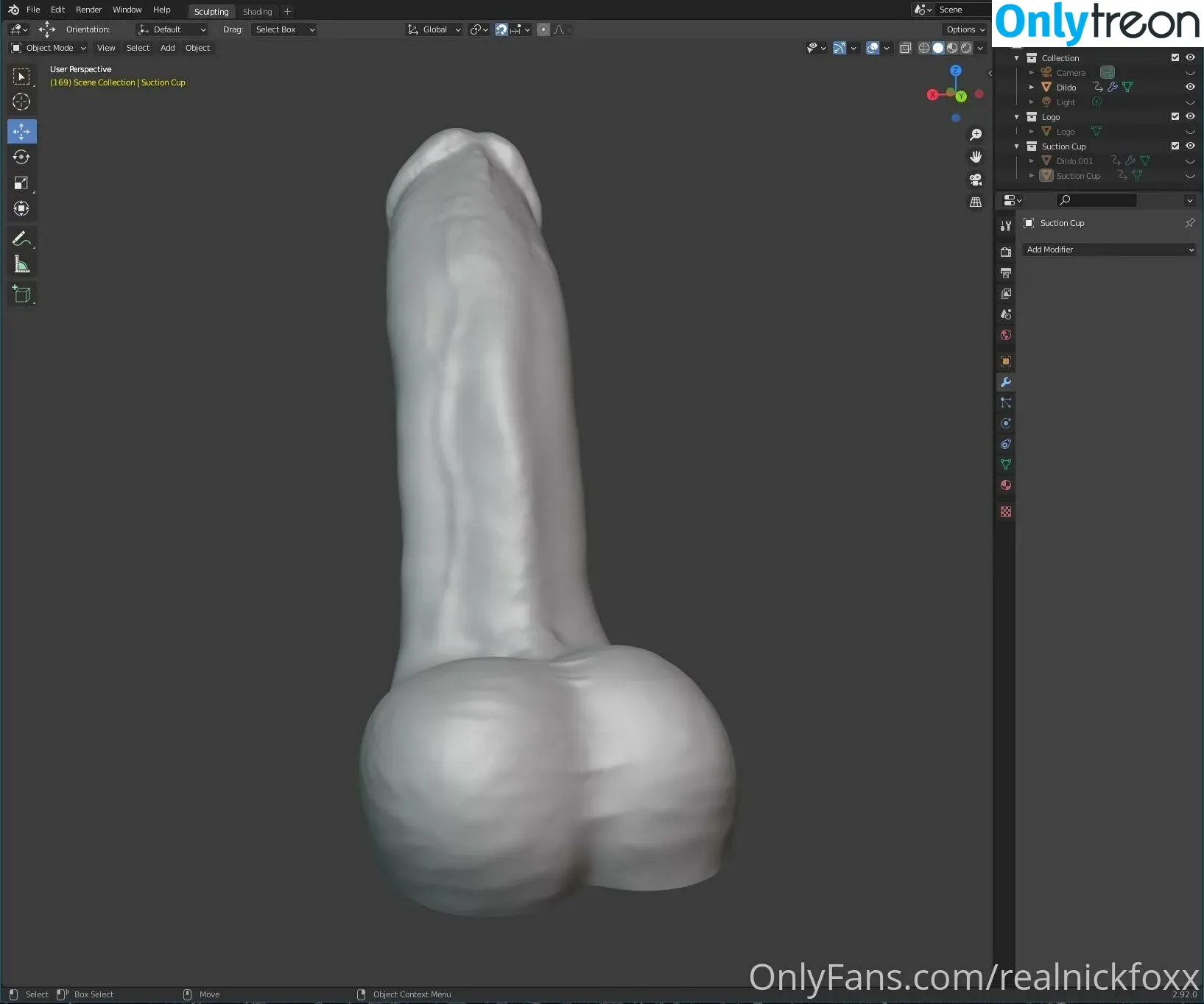The image size is (1204, 1004).
Task: Expand the Dildo object row
Action: tap(1032, 88)
